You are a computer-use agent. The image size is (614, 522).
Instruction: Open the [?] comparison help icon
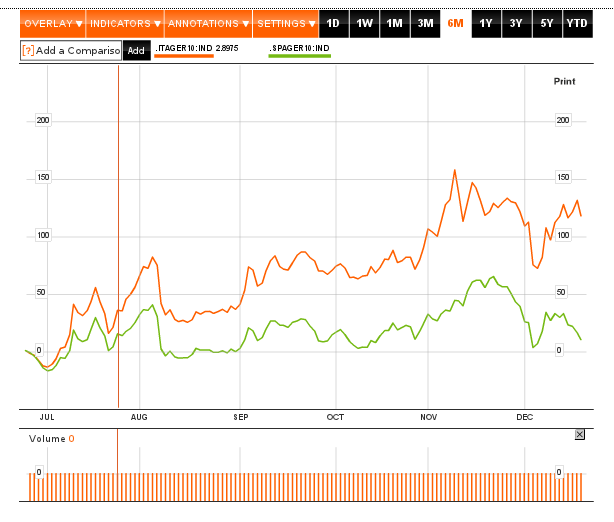point(28,51)
